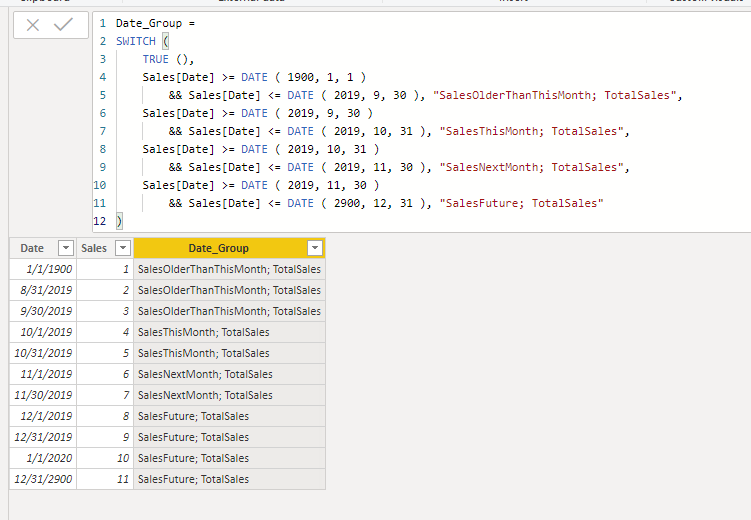Screen dimensions: 751x520
Task: Open the Date column filter dropdown
Action: [x=66, y=248]
